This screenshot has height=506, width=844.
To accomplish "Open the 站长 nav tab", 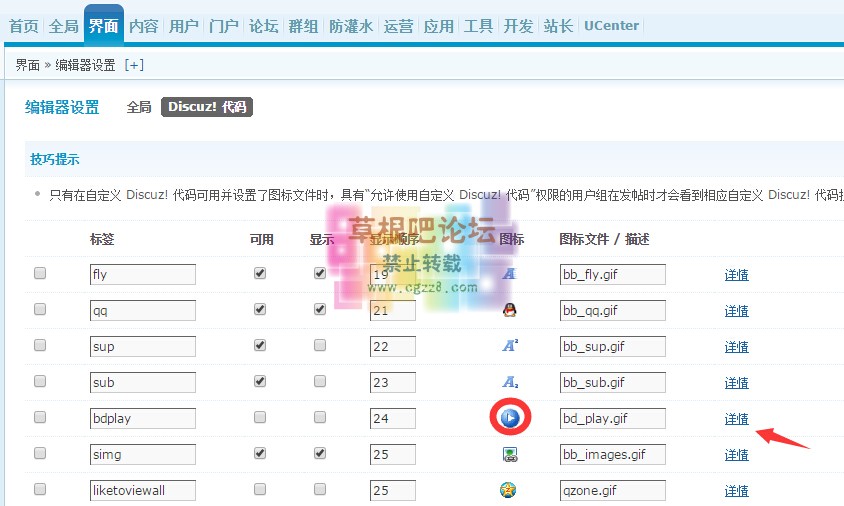I will [x=558, y=26].
